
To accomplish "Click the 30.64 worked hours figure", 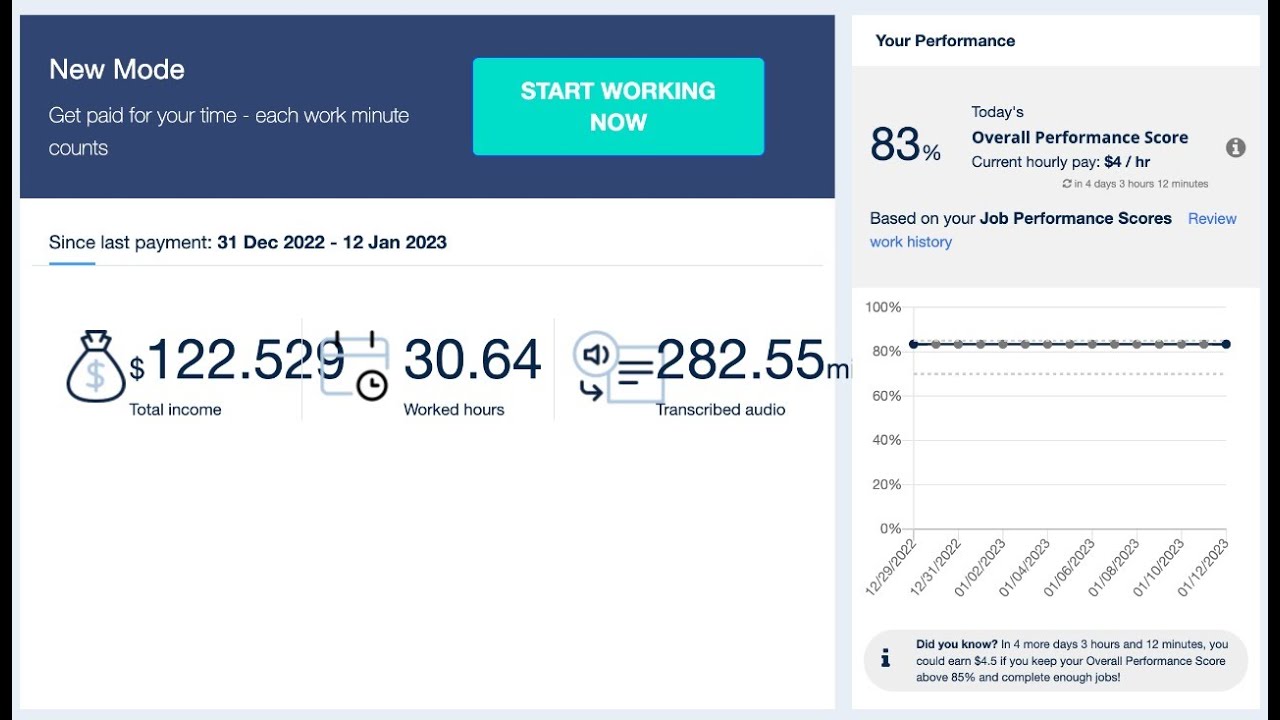I will (472, 360).
